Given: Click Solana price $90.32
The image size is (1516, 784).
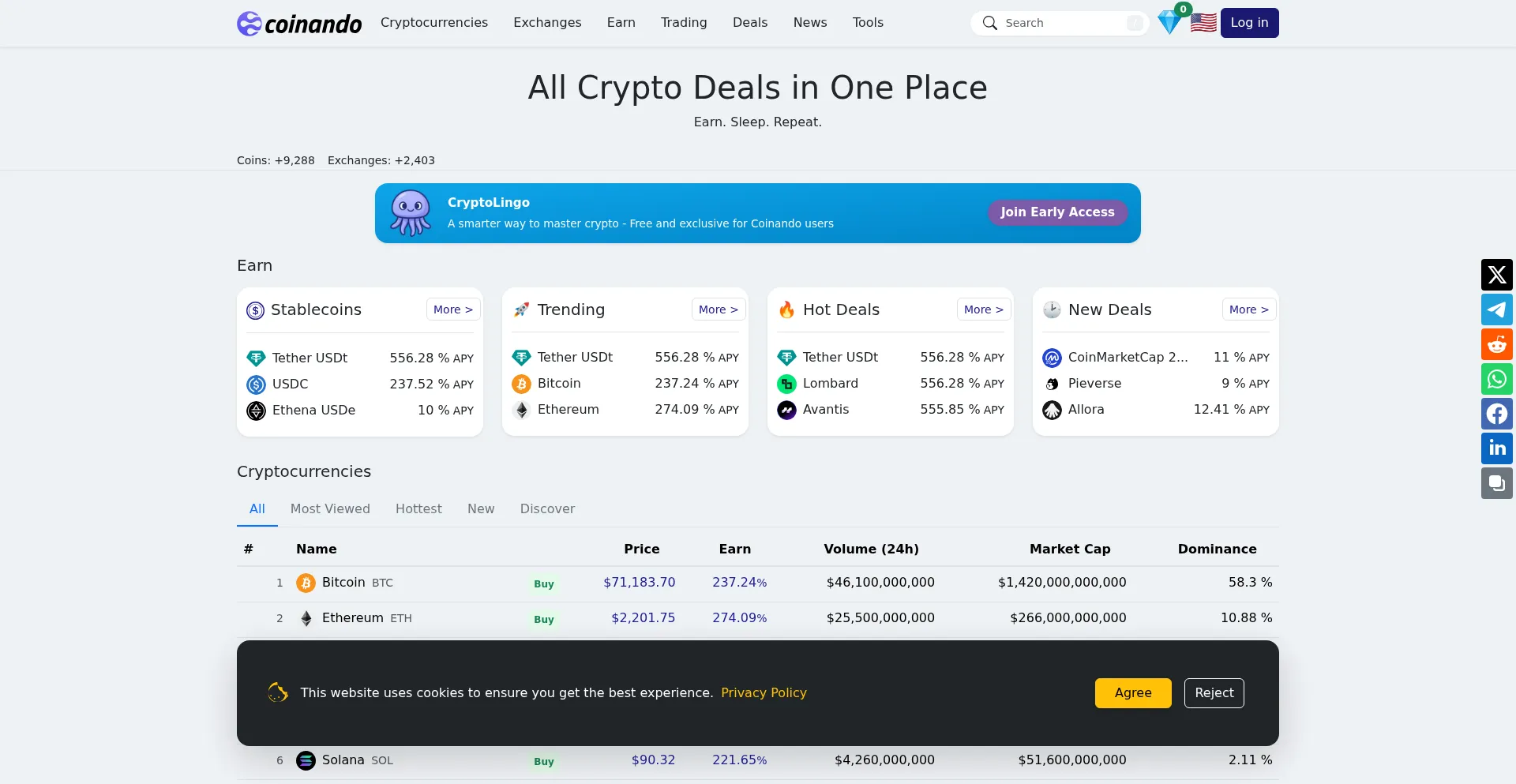Looking at the screenshot, I should click(653, 760).
